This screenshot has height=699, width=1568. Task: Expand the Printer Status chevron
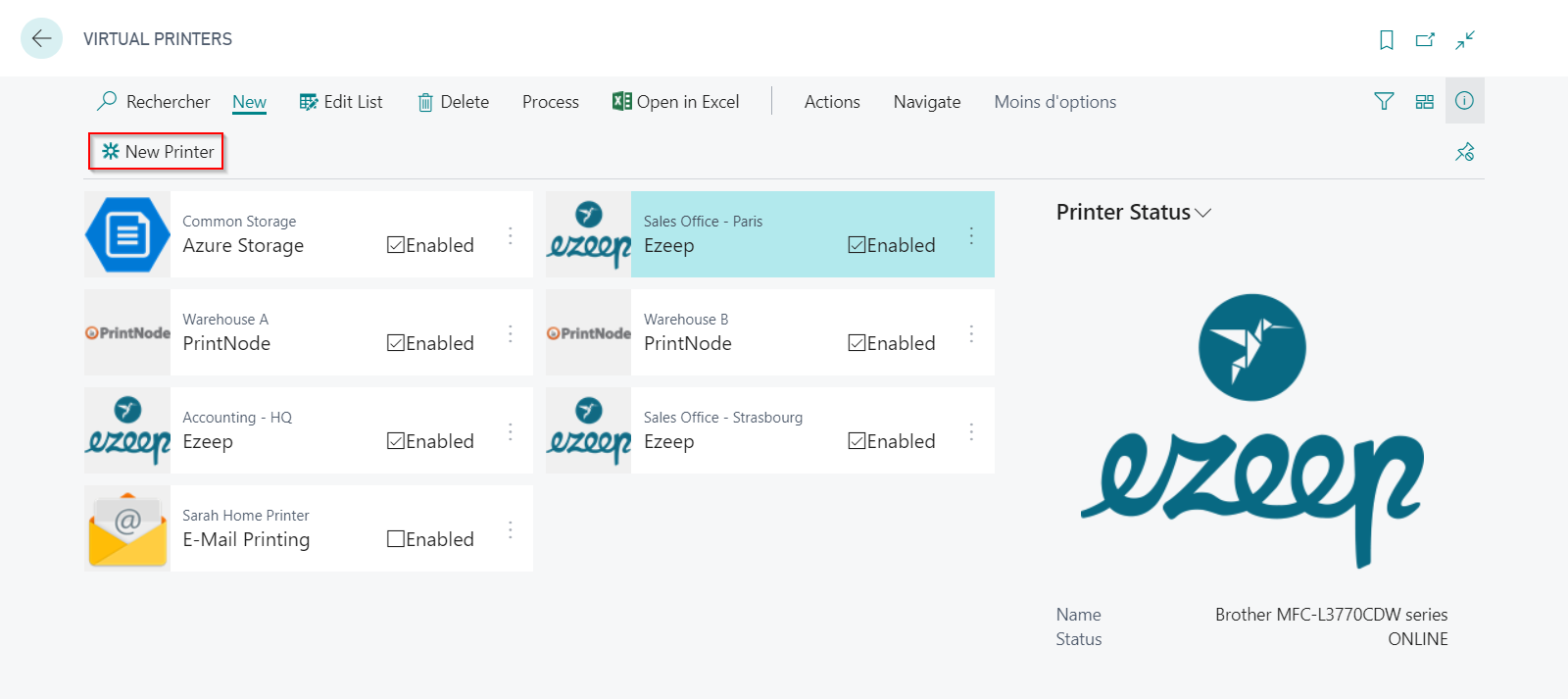point(1203,213)
